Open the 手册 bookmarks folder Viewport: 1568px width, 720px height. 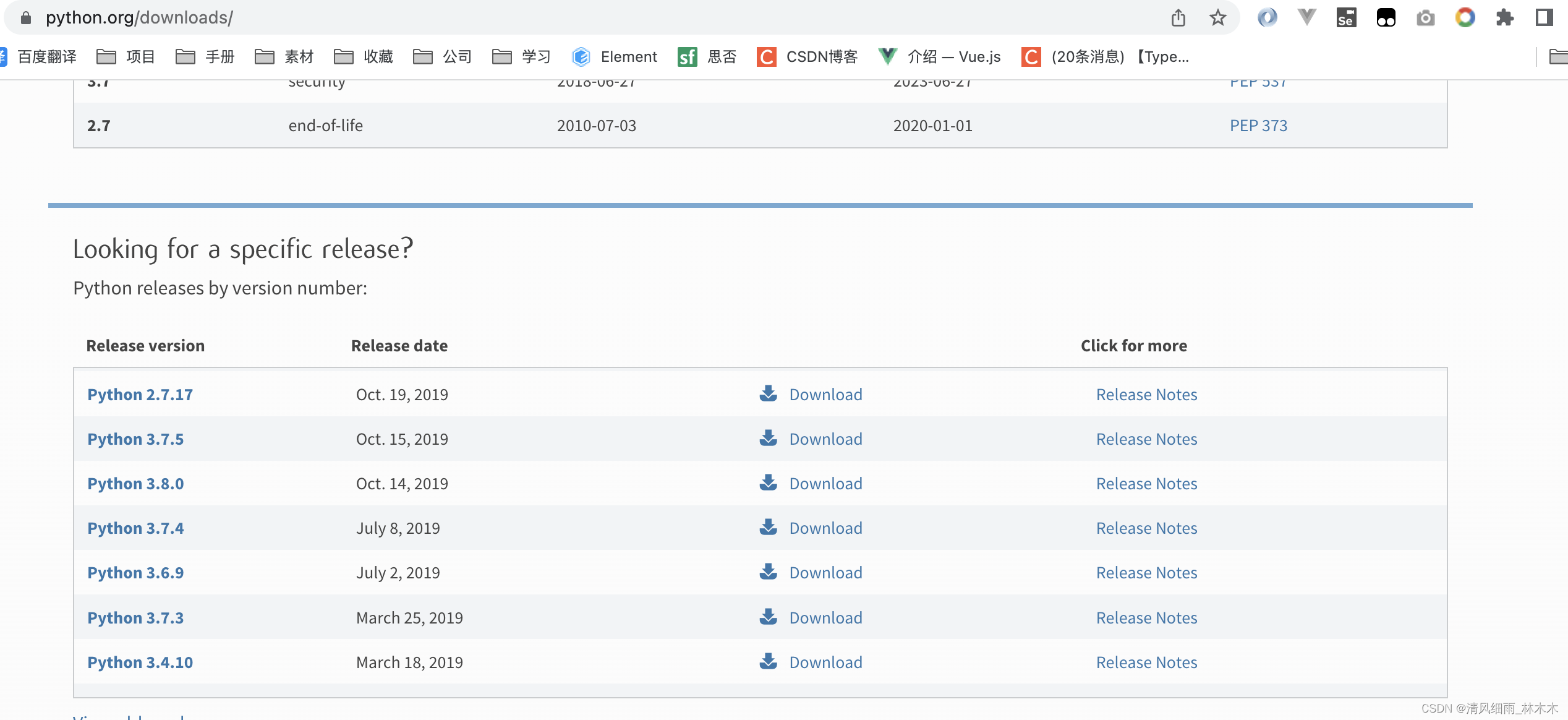click(x=205, y=57)
